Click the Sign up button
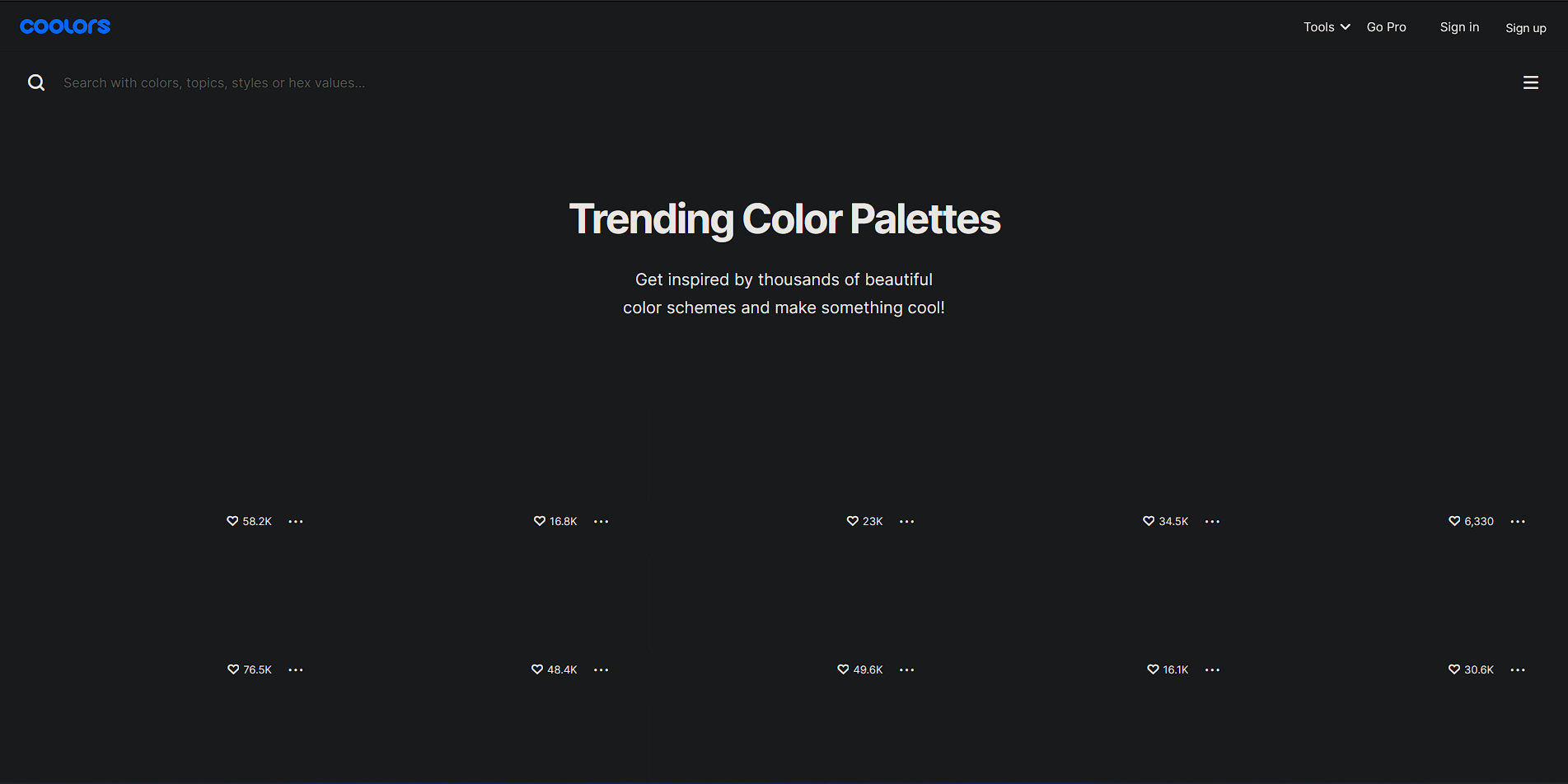1568x784 pixels. (x=1525, y=27)
